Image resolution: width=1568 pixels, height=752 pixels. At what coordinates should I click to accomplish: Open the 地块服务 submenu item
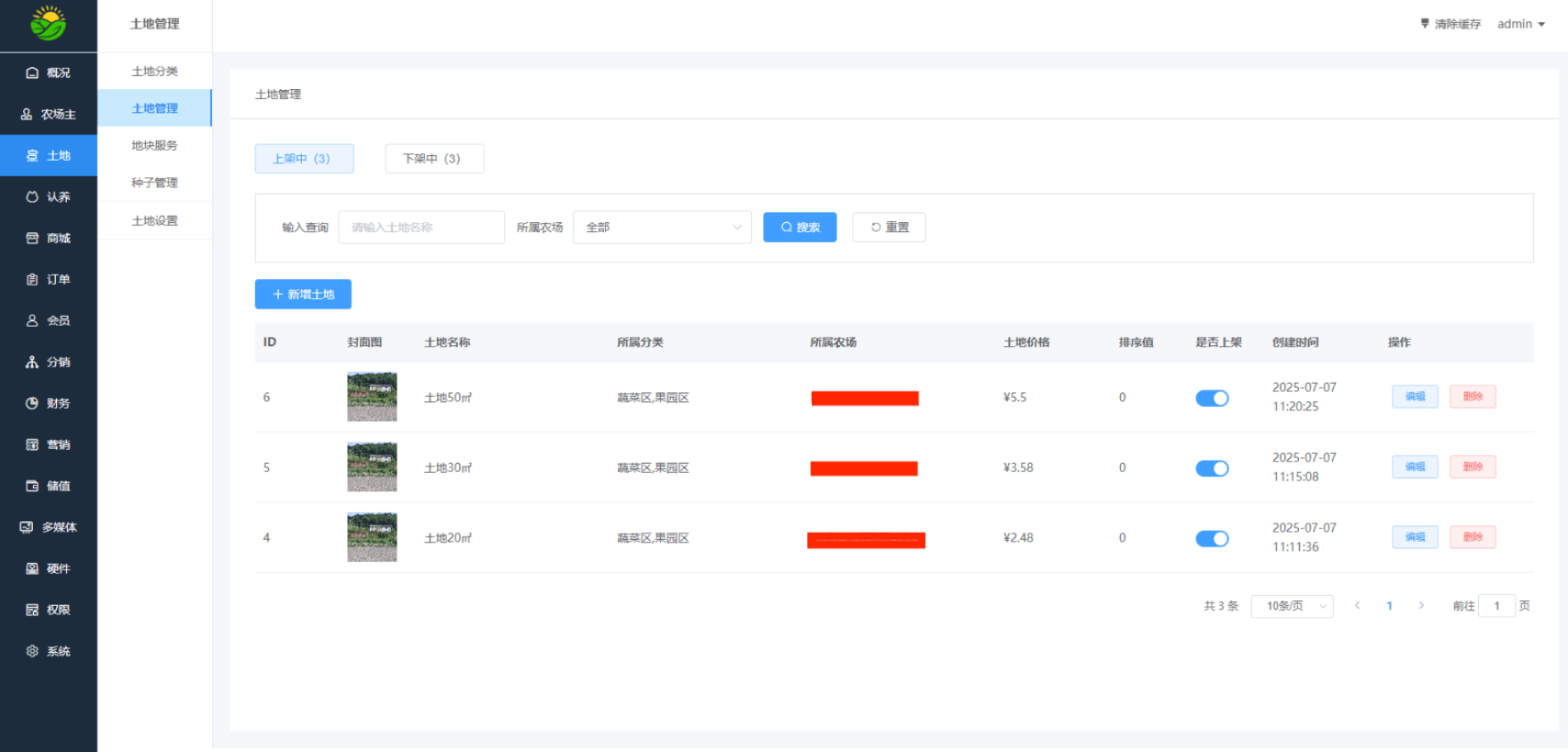[x=154, y=145]
